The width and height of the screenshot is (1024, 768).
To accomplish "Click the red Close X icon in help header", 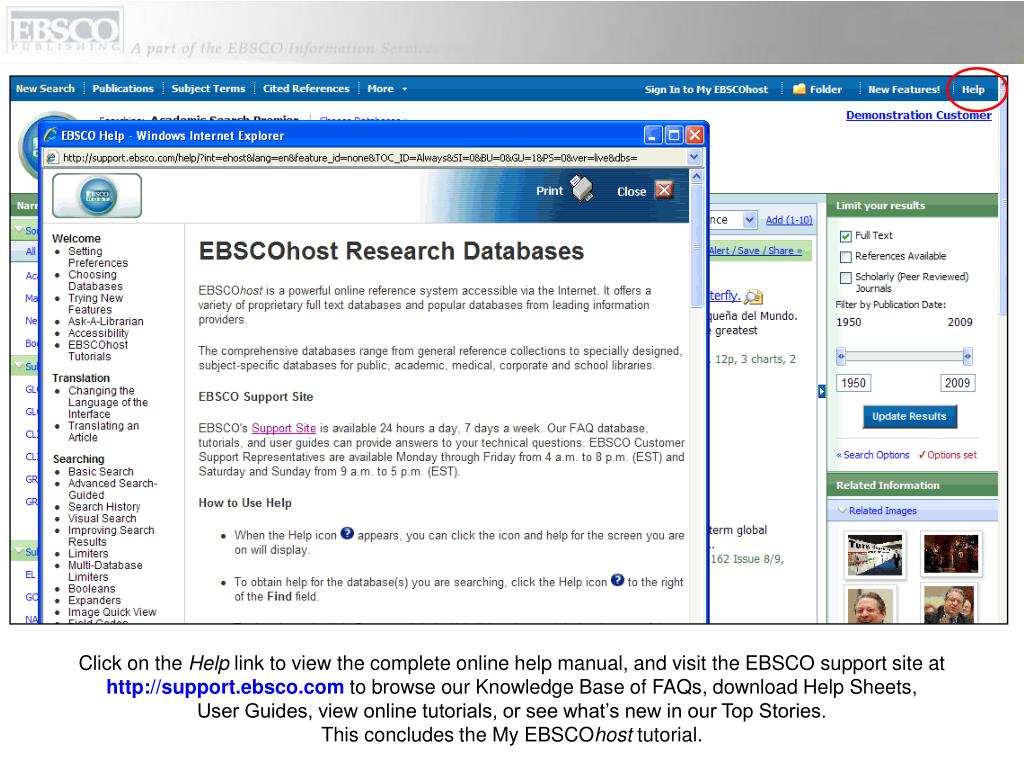I will tap(664, 190).
